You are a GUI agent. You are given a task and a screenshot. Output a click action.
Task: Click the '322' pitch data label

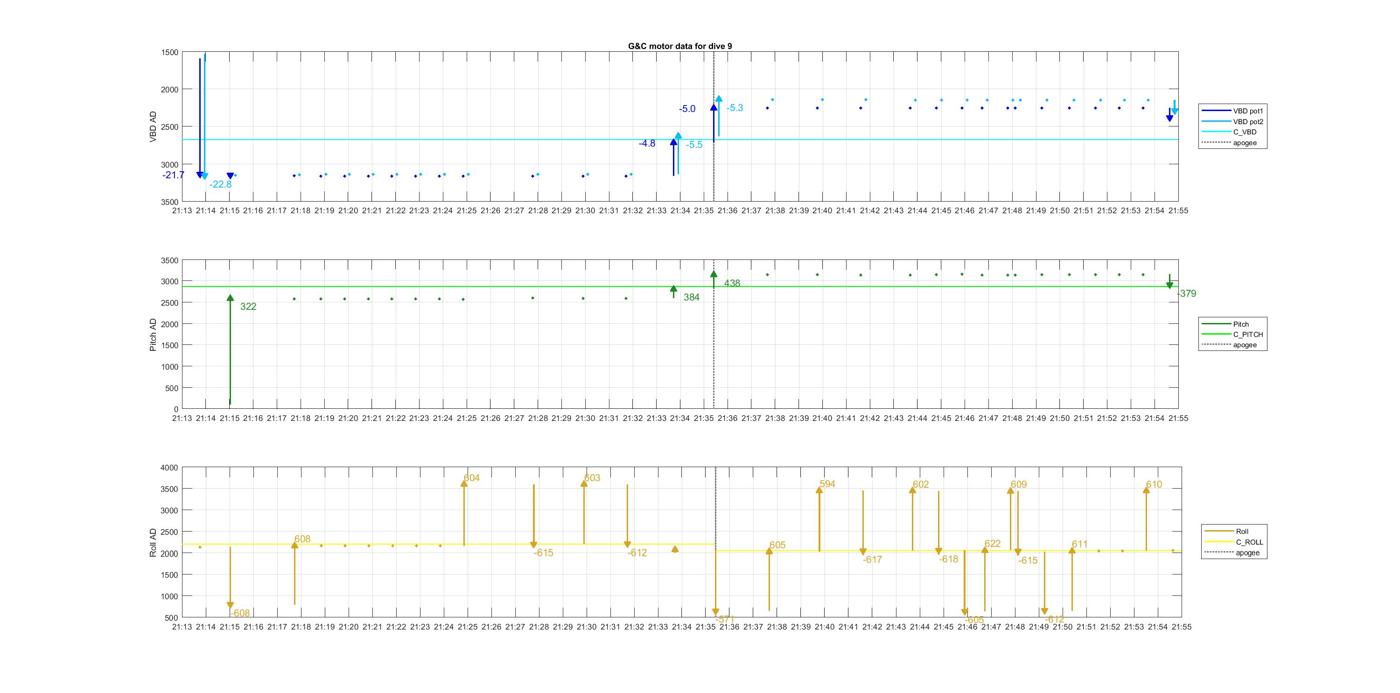click(248, 307)
